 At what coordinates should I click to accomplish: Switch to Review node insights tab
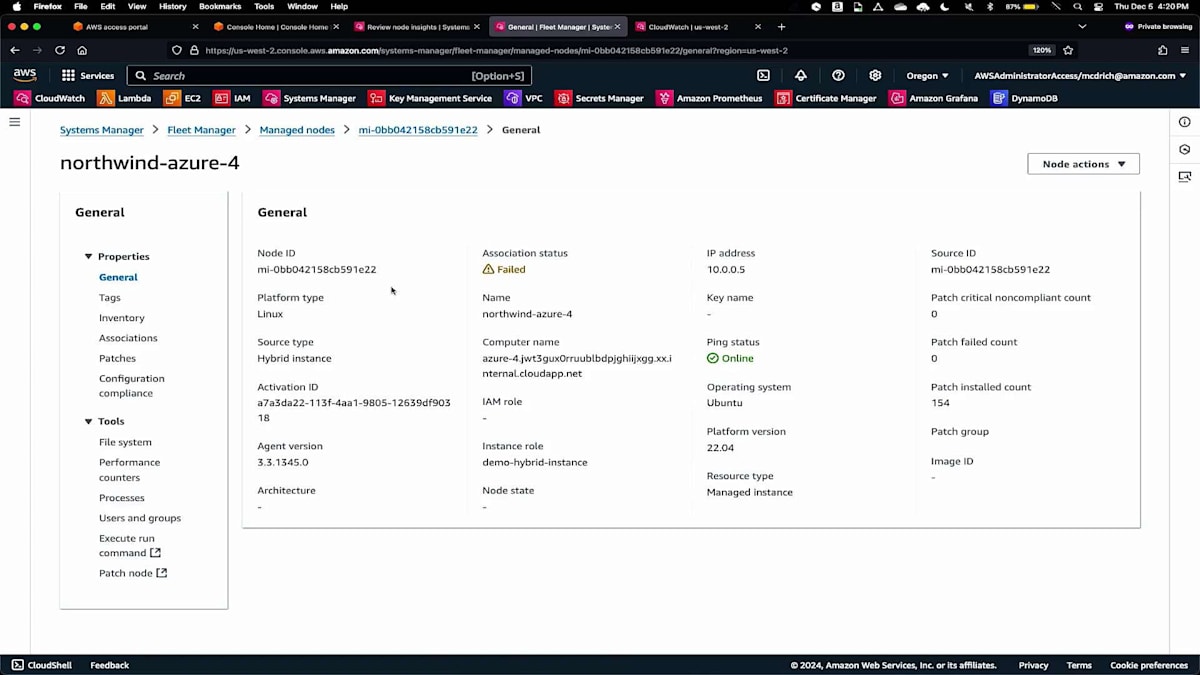(x=416, y=27)
